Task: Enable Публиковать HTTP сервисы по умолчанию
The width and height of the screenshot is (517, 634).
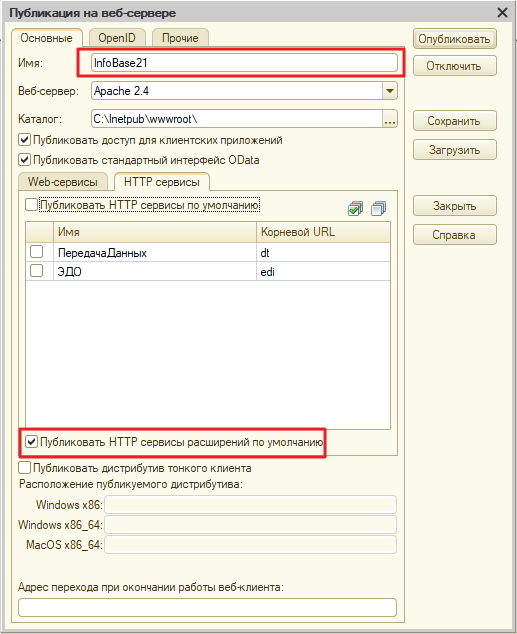Action: [31, 205]
